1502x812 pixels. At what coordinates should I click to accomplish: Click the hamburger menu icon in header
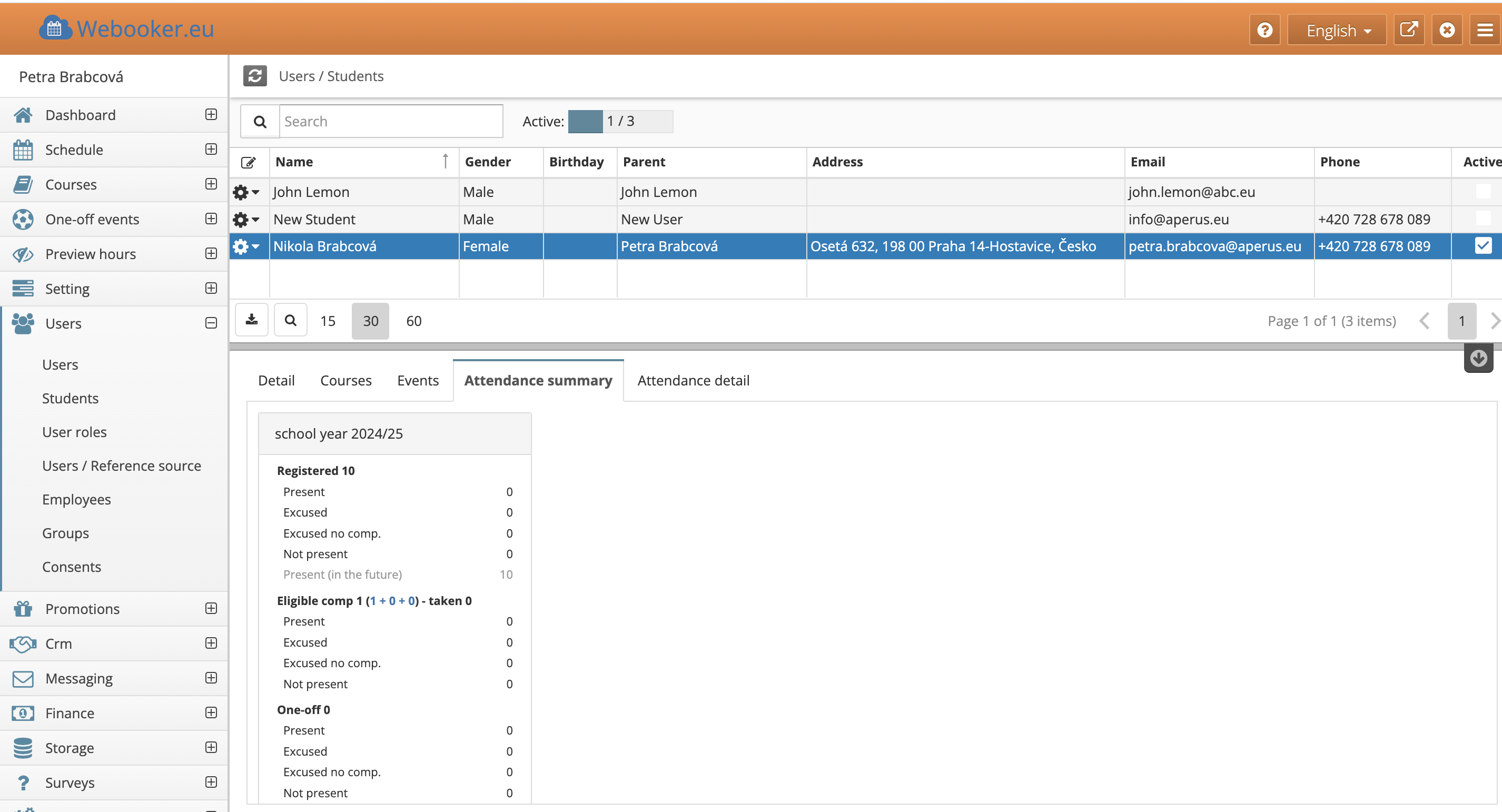1485,29
